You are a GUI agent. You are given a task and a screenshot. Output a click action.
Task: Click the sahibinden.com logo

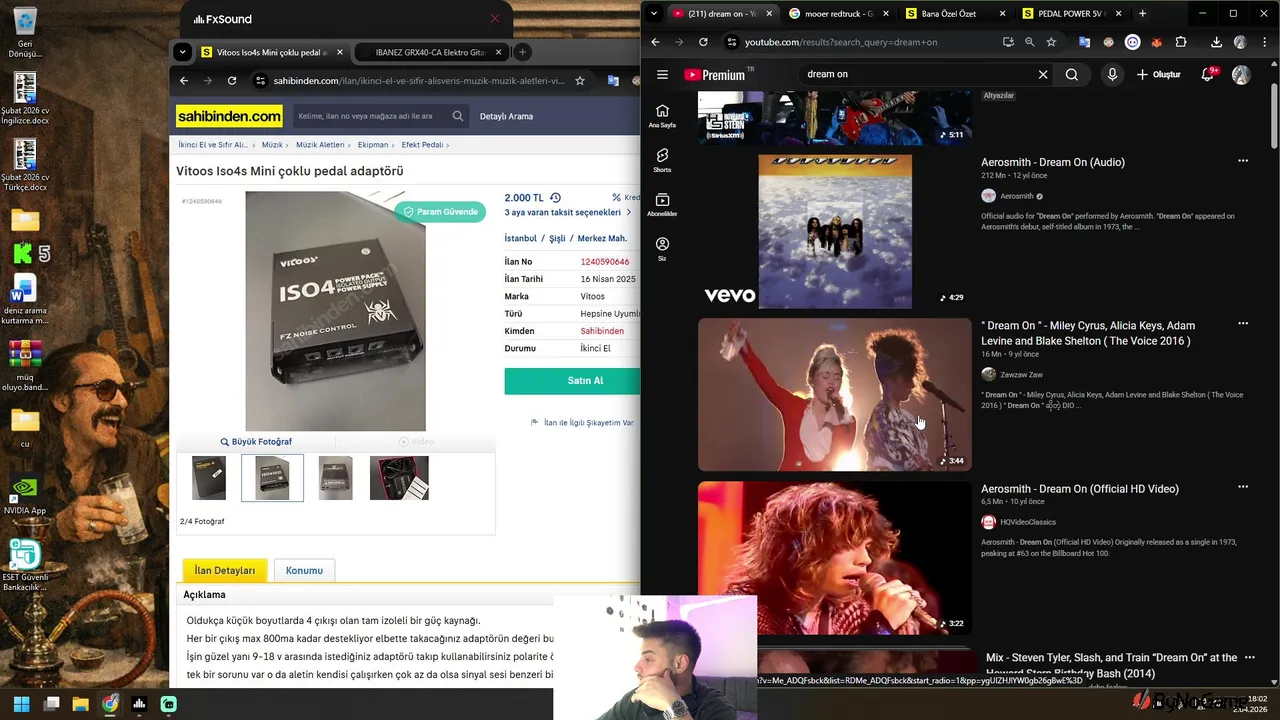(x=230, y=116)
